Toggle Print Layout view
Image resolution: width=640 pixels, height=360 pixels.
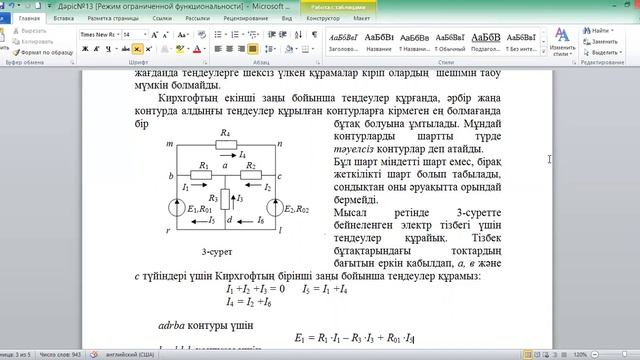click(528, 355)
